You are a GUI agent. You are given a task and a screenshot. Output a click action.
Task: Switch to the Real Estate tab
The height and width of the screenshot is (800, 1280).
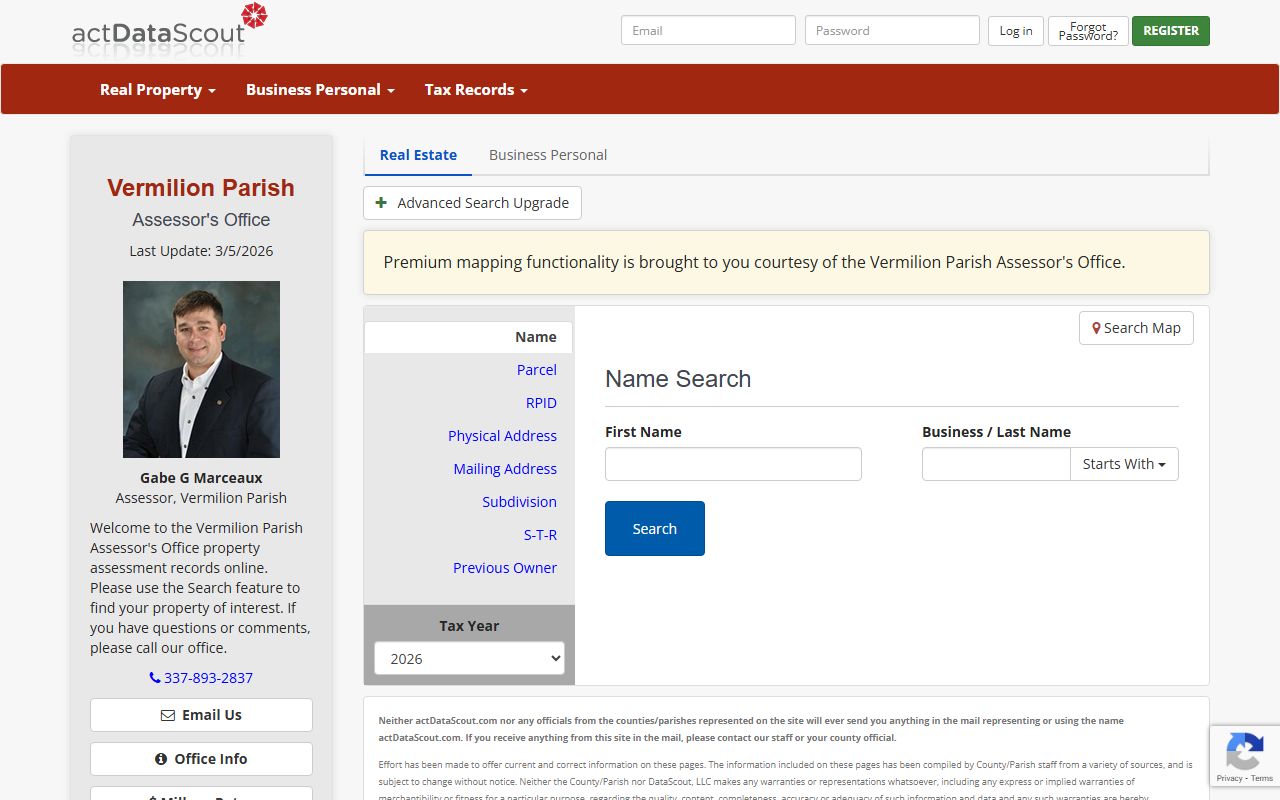418,155
